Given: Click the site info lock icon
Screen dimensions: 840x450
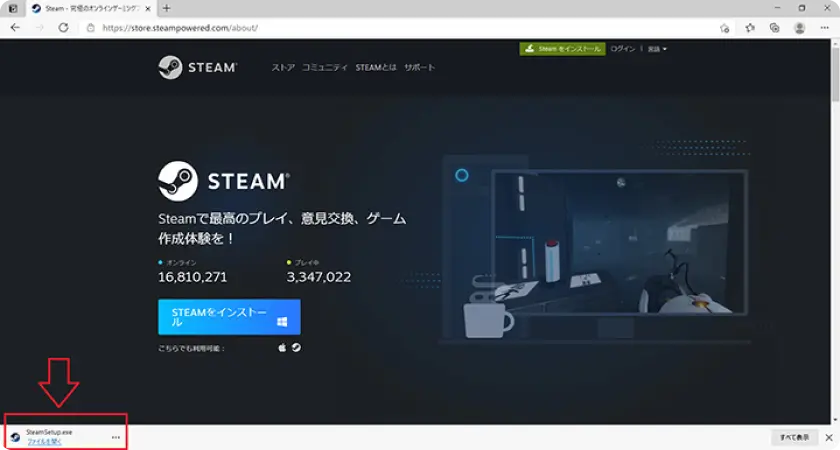Looking at the screenshot, I should click(91, 28).
